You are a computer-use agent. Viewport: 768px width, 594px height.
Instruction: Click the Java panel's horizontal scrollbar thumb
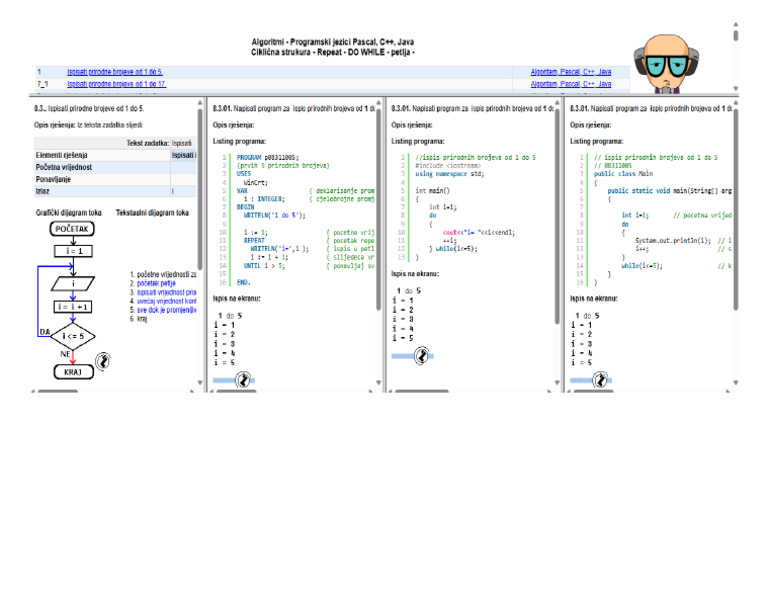click(x=593, y=391)
